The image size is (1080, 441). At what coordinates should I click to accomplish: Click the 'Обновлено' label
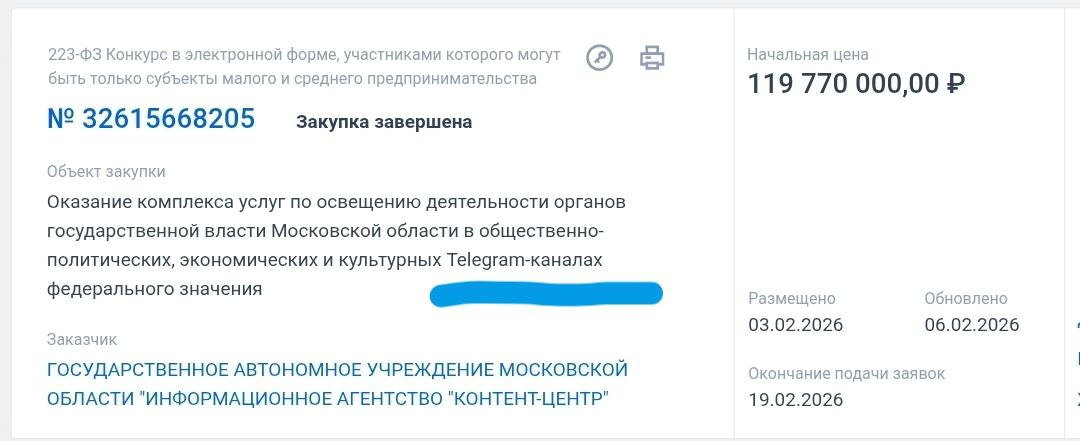(x=966, y=298)
